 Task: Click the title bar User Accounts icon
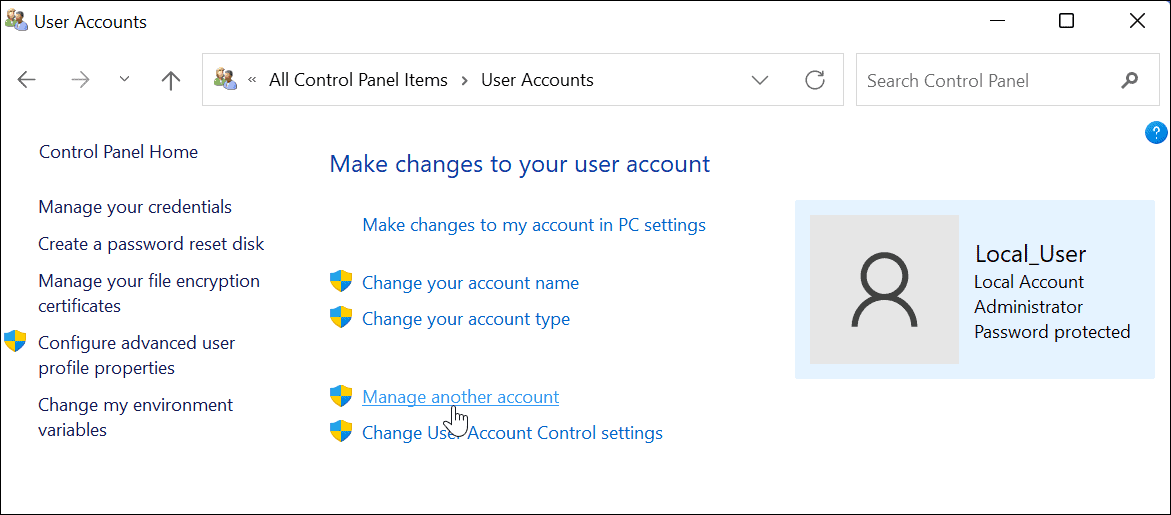coord(16,21)
